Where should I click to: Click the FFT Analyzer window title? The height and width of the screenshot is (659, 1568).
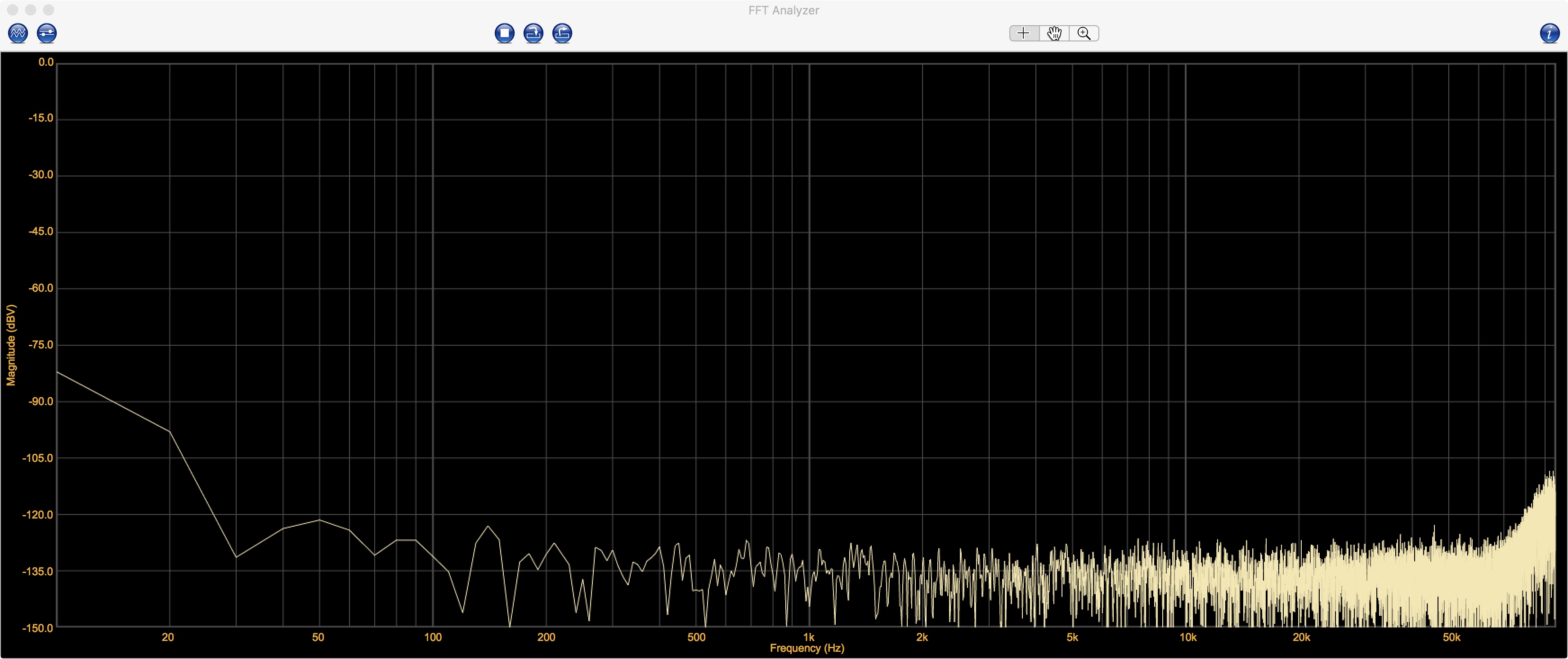click(784, 10)
